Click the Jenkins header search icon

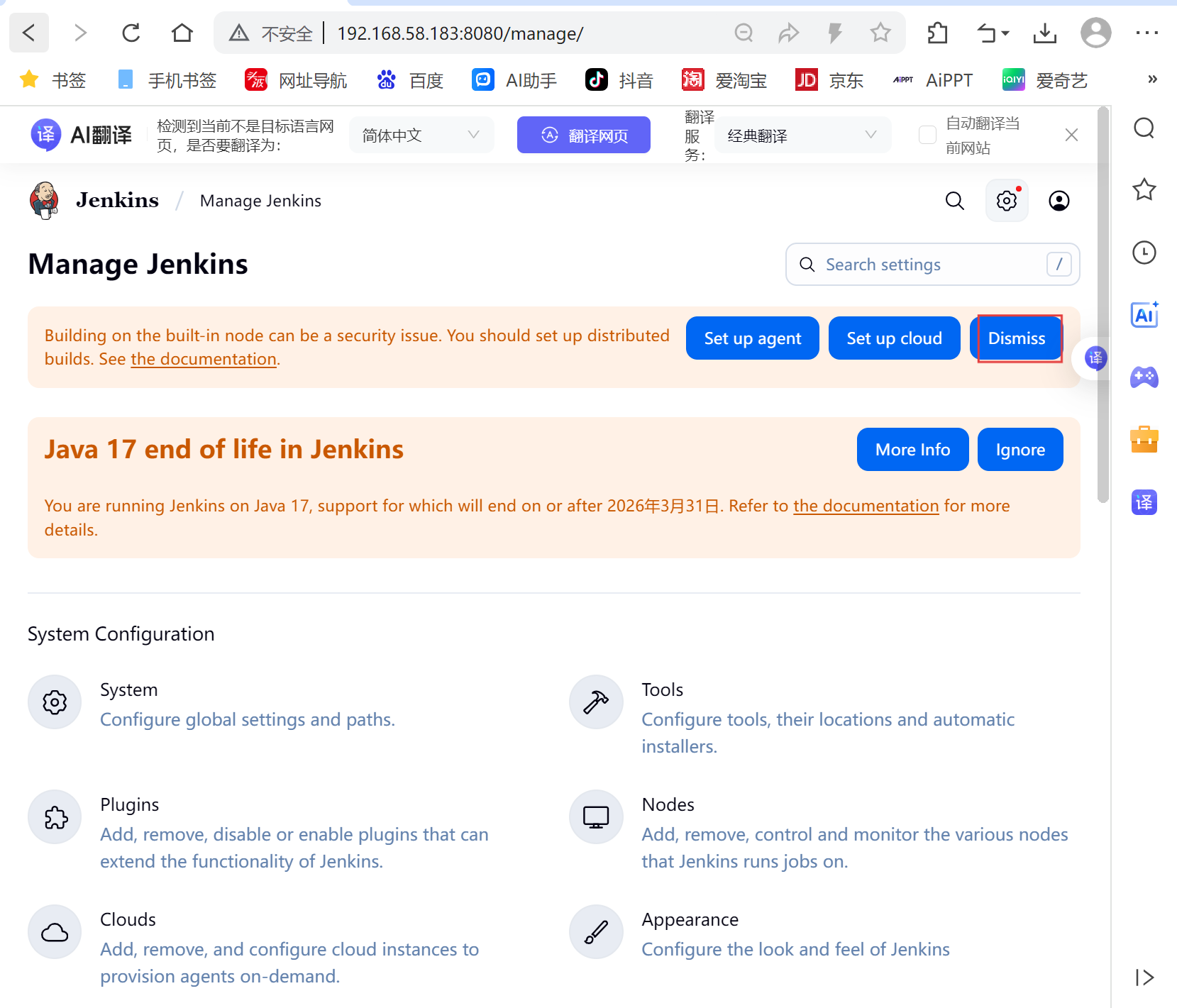955,201
